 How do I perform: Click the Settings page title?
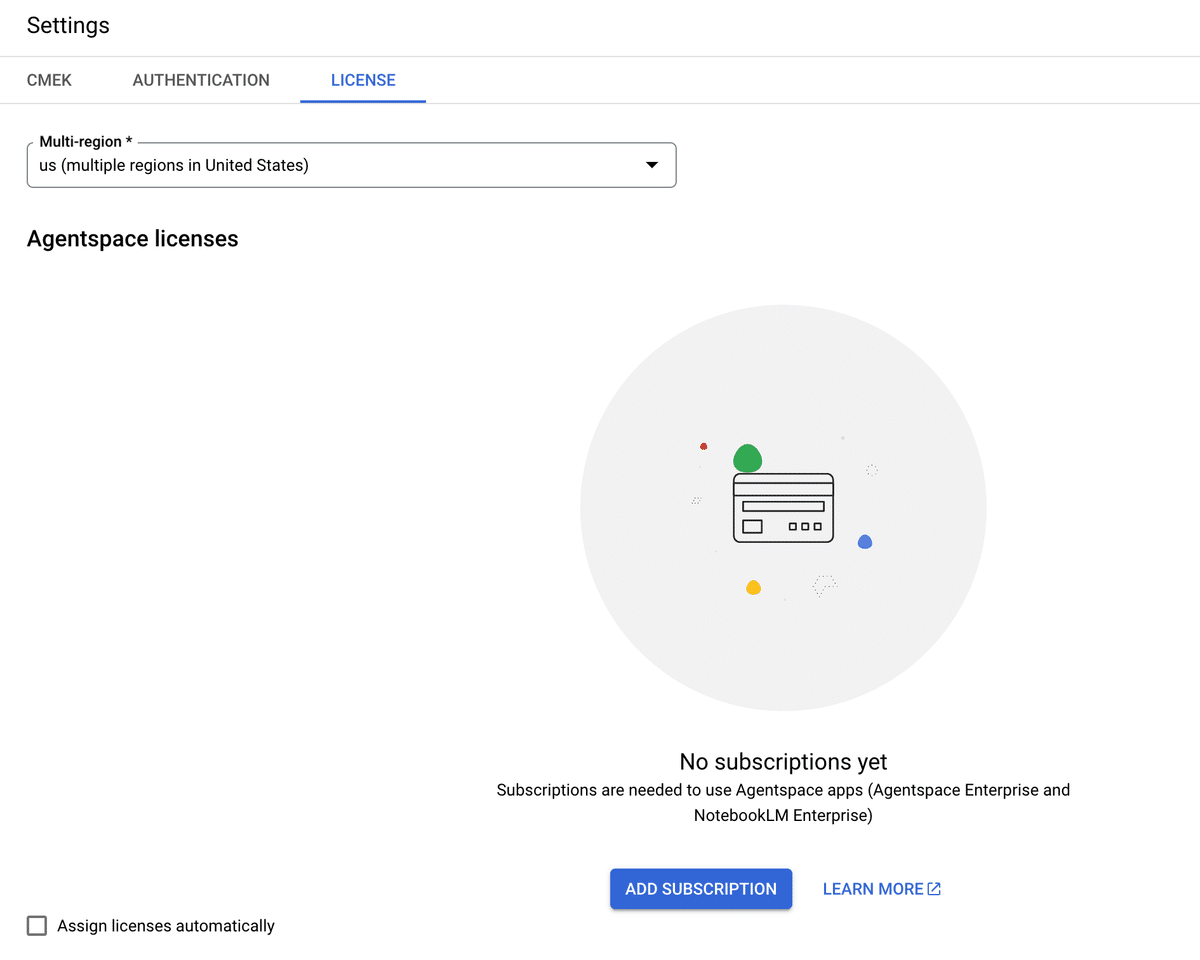pyautogui.click(x=68, y=26)
